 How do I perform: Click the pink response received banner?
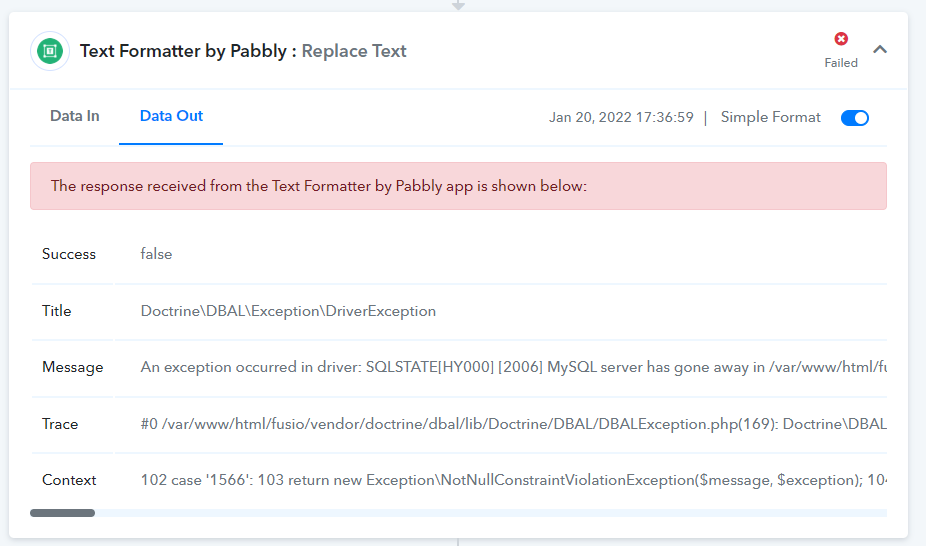pyautogui.click(x=458, y=186)
